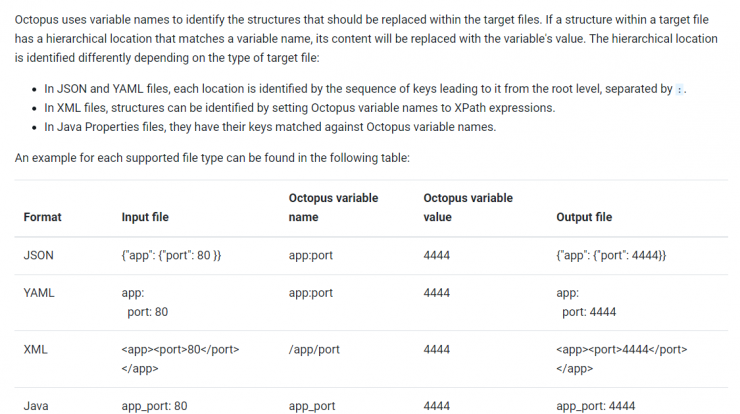This screenshot has height=414, width=740.
Task: Click the bullet about XML XPath expressions
Action: 300,108
